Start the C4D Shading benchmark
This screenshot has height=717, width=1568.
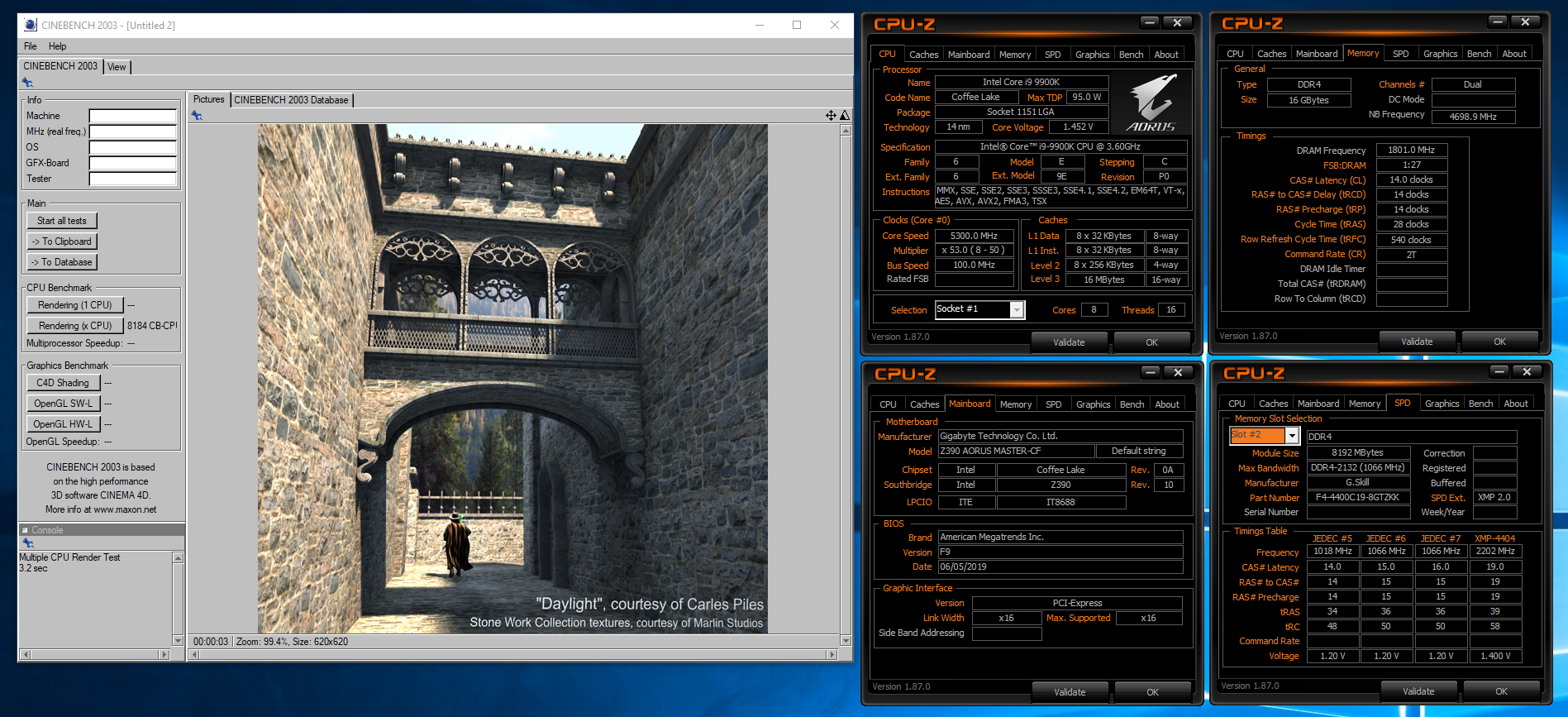point(64,383)
